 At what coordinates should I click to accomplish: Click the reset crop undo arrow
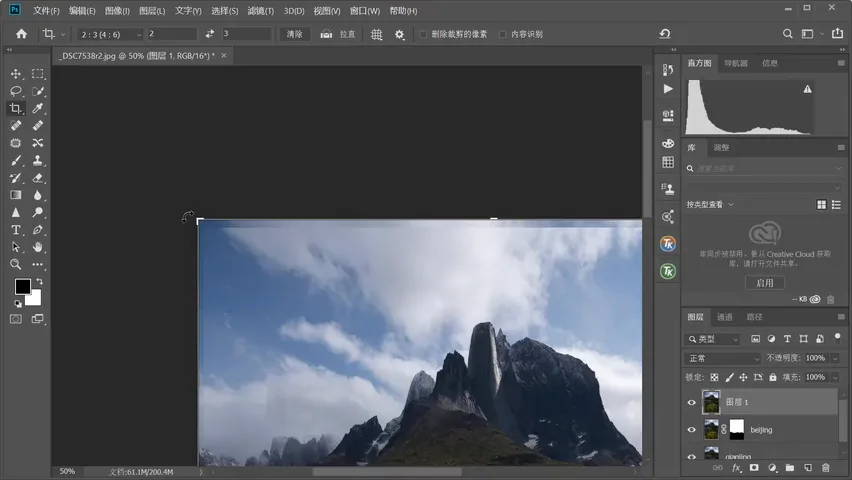665,34
